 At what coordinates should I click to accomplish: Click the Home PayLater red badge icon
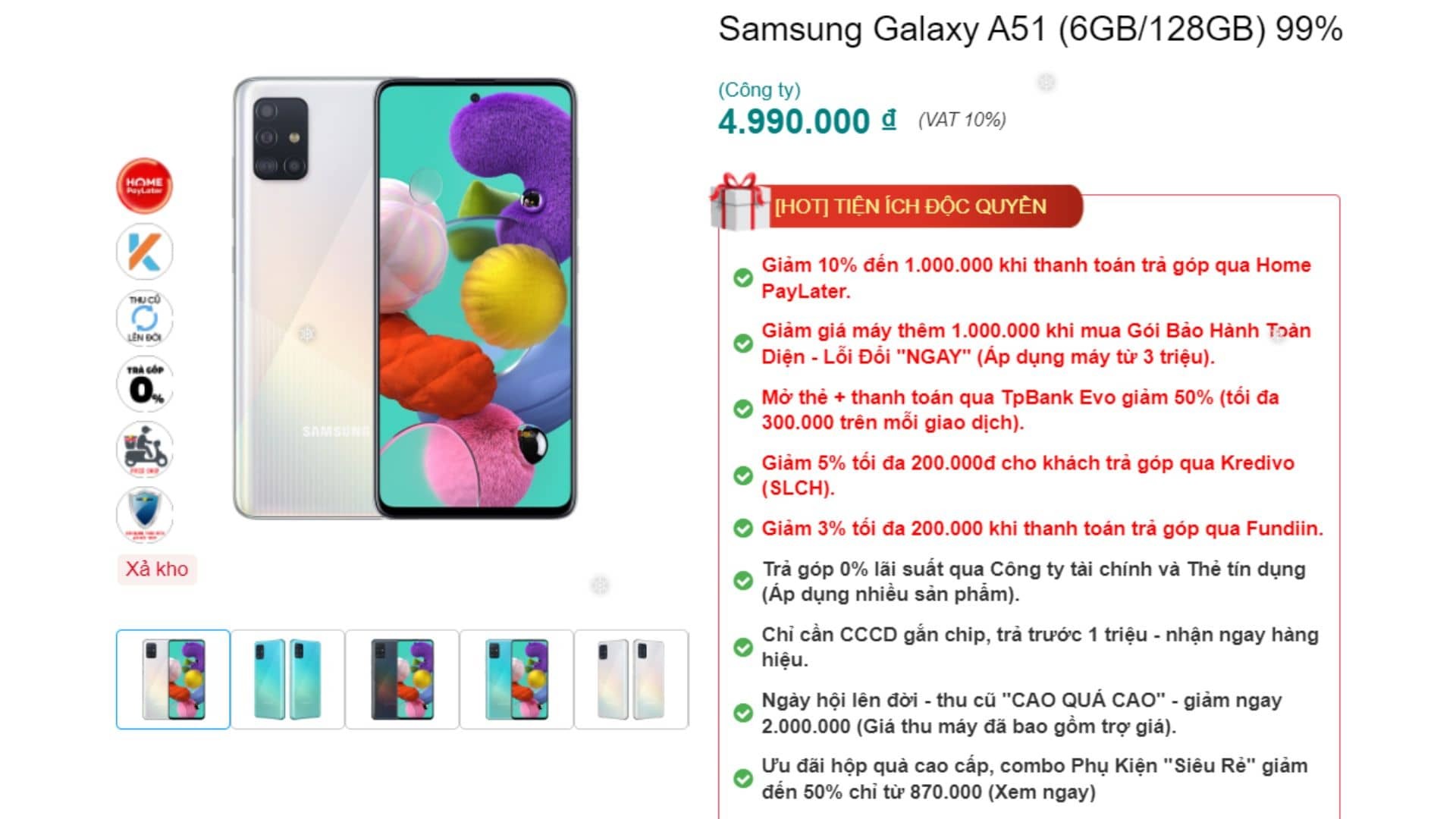(144, 186)
